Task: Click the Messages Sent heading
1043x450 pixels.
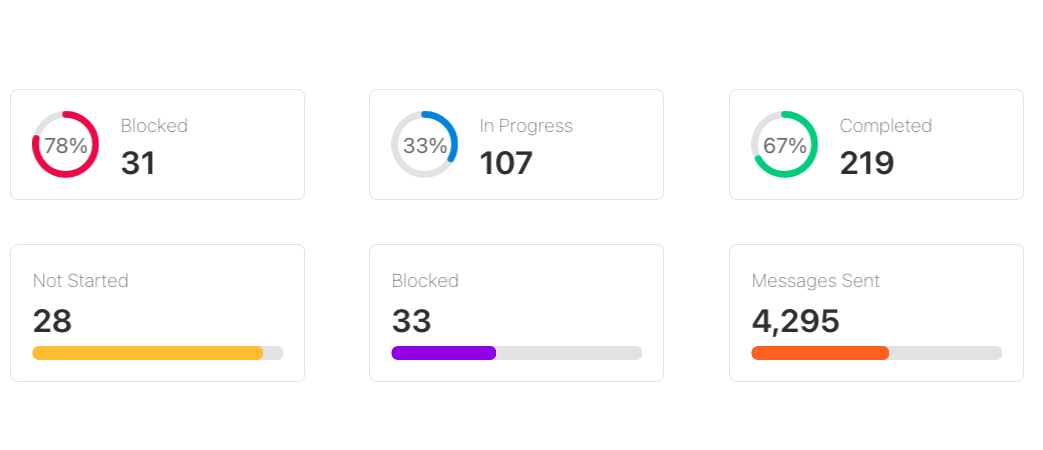Action: coord(815,281)
